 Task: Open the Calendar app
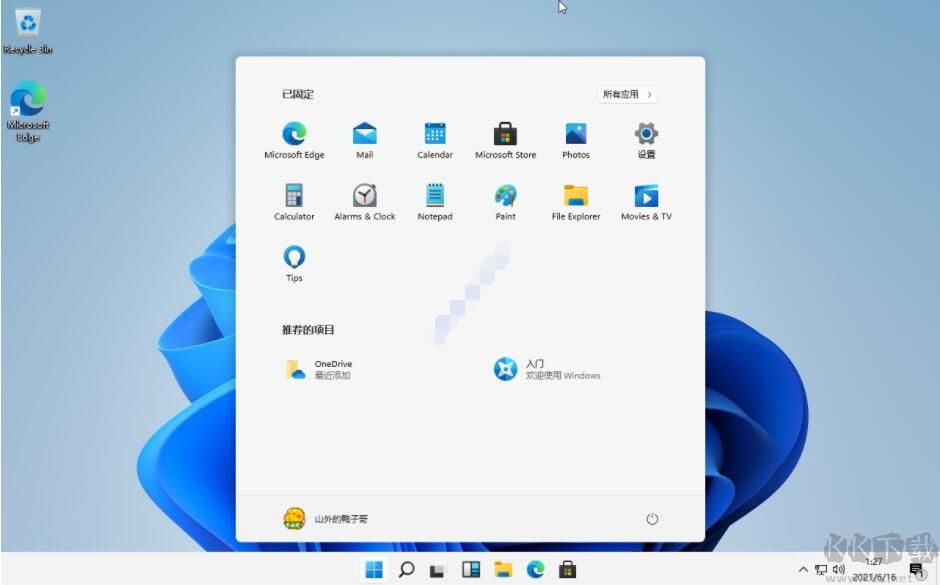(x=435, y=140)
